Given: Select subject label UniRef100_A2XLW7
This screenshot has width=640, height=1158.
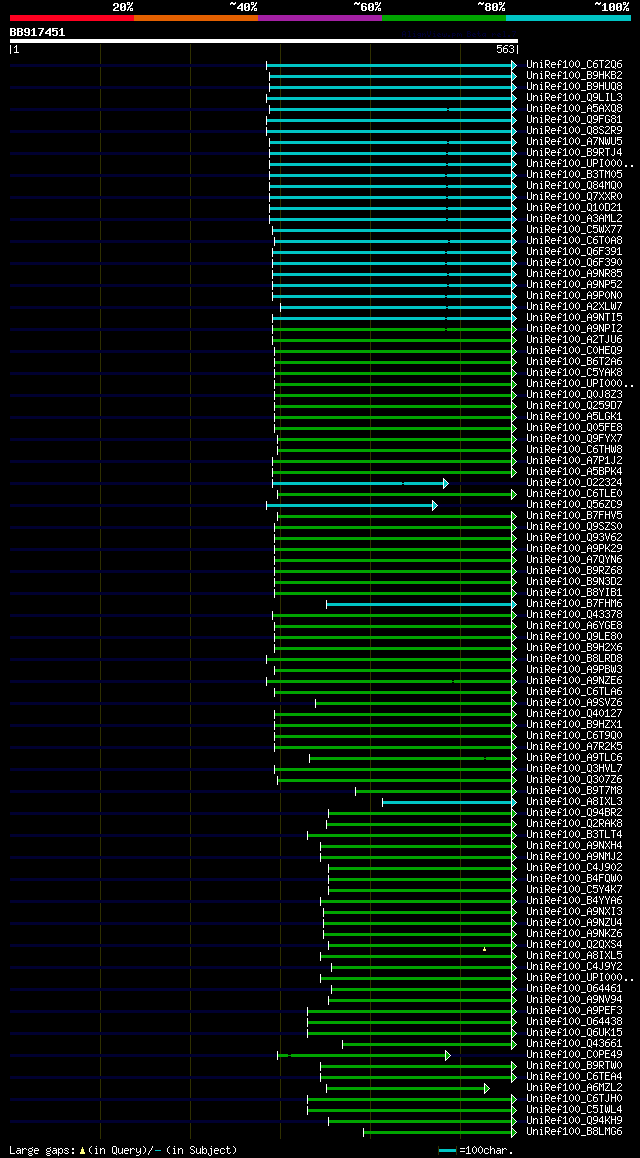Looking at the screenshot, I should (574, 307).
